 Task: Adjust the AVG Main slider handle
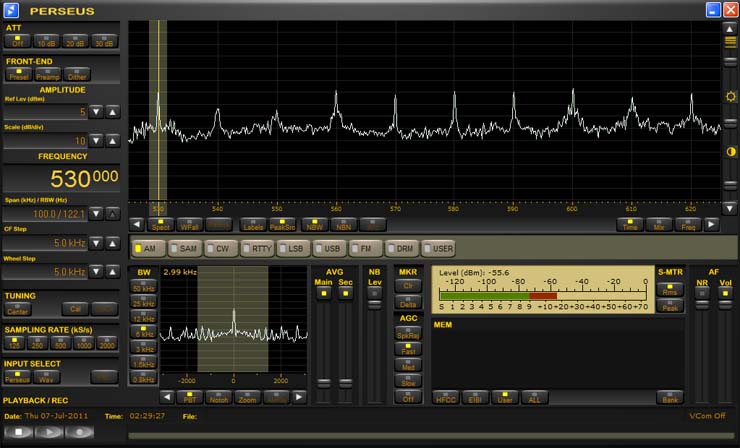324,383
